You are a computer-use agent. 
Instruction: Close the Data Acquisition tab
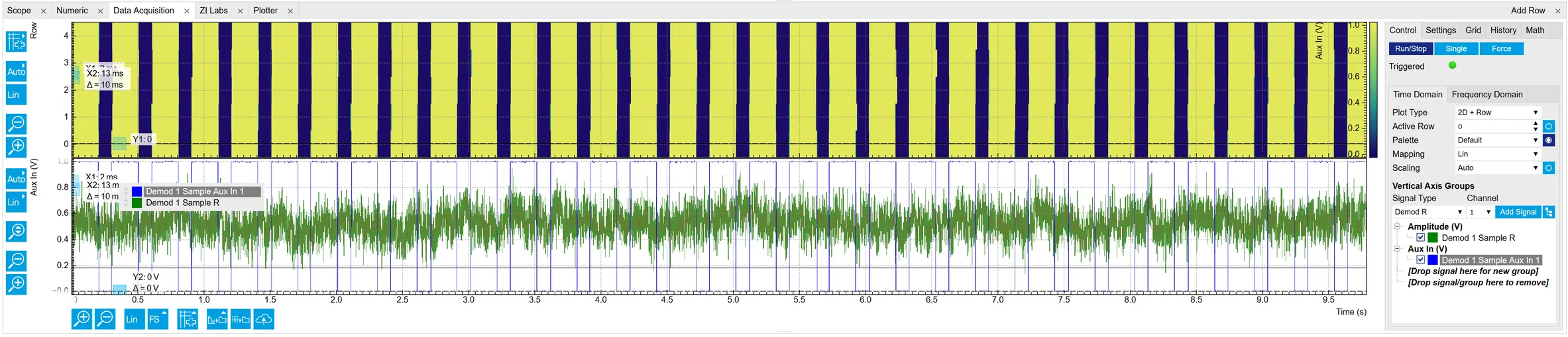tap(186, 11)
